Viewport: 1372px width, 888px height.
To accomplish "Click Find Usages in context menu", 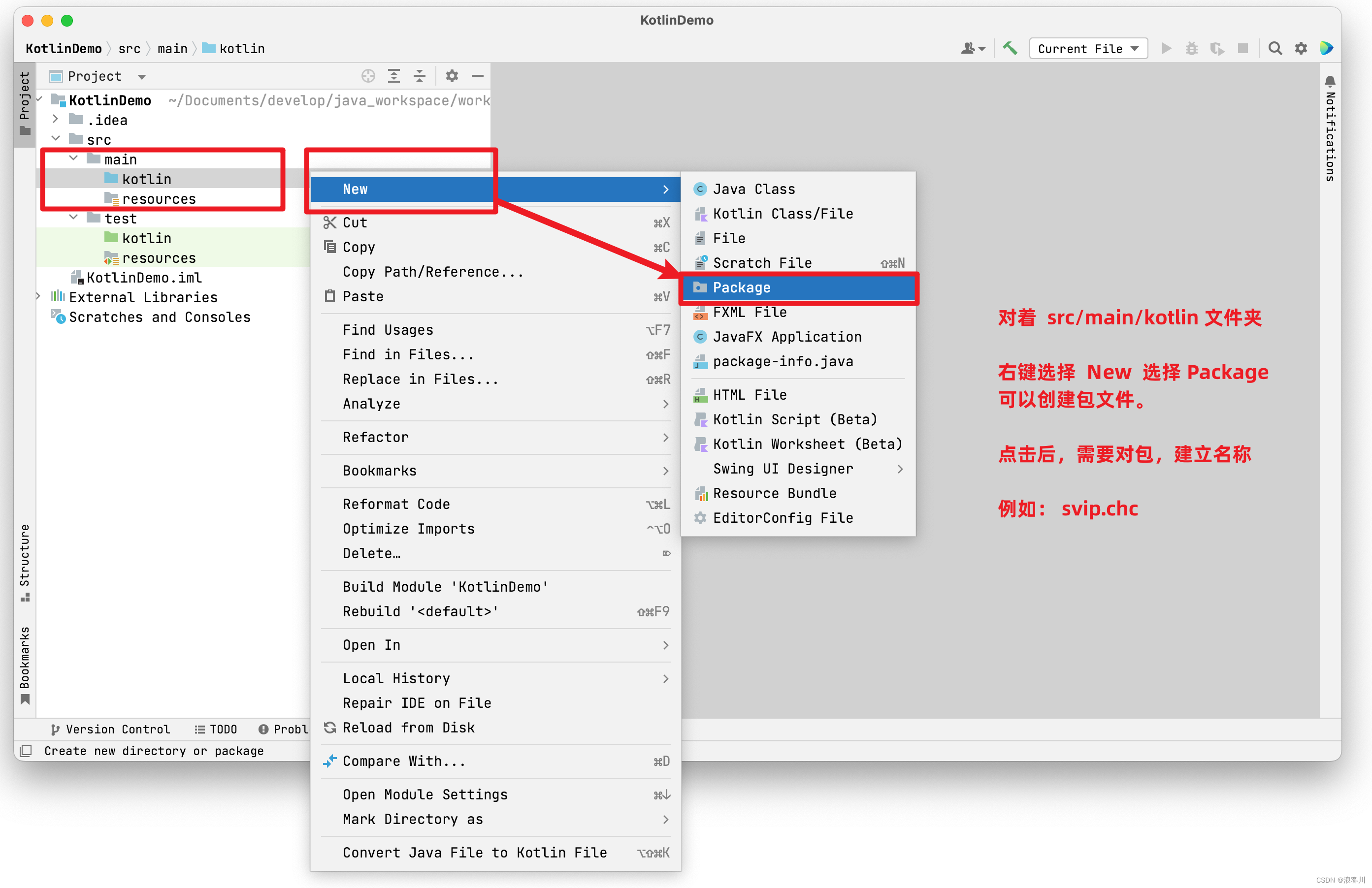I will [x=496, y=330].
